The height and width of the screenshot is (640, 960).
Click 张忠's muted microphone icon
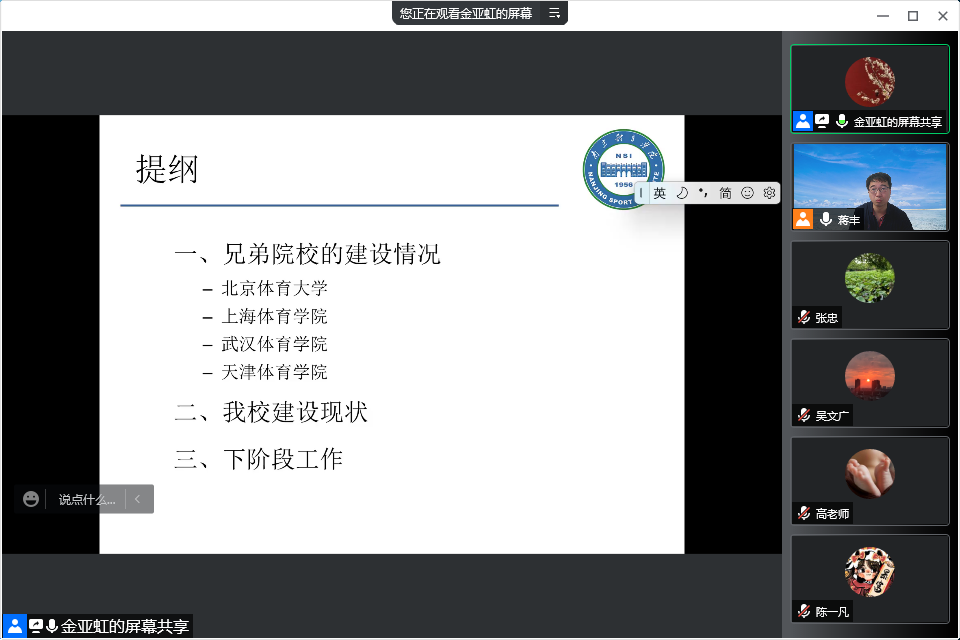(803, 318)
